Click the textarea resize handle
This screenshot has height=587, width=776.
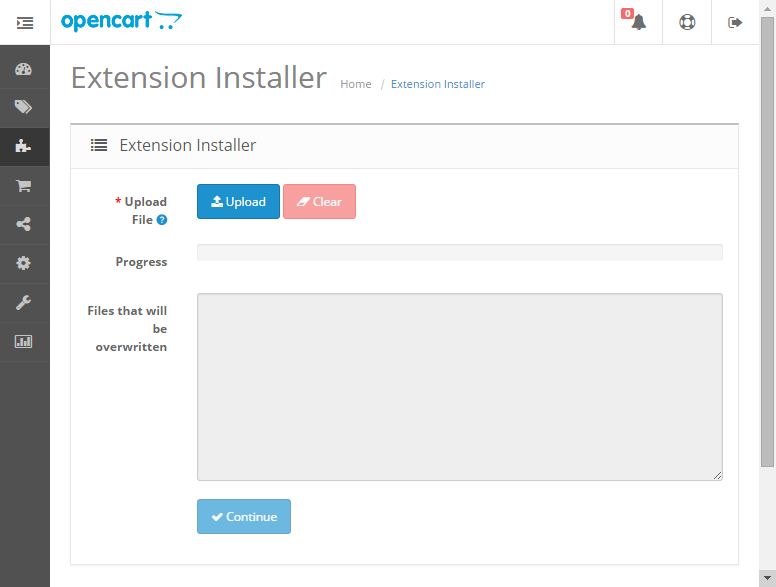click(x=718, y=476)
